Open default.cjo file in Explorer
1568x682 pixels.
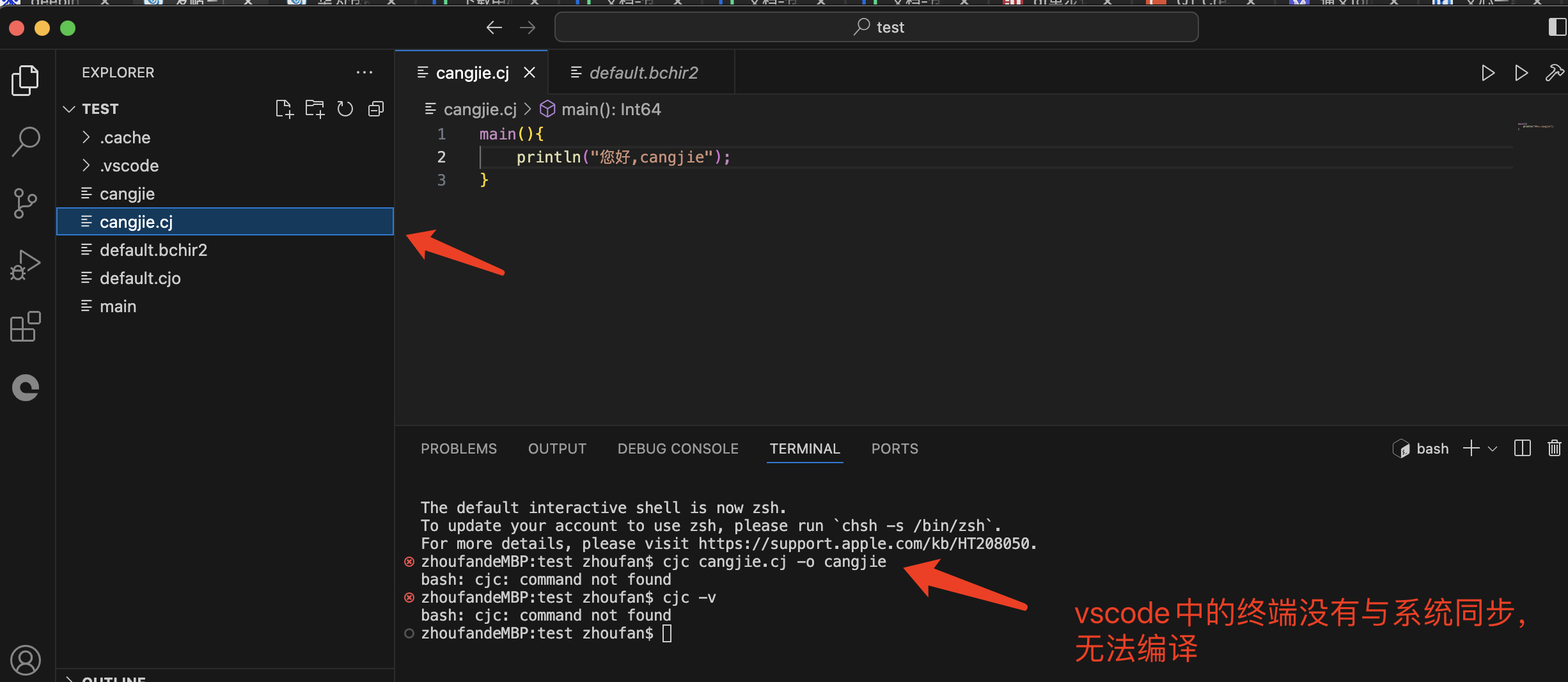pos(225,278)
